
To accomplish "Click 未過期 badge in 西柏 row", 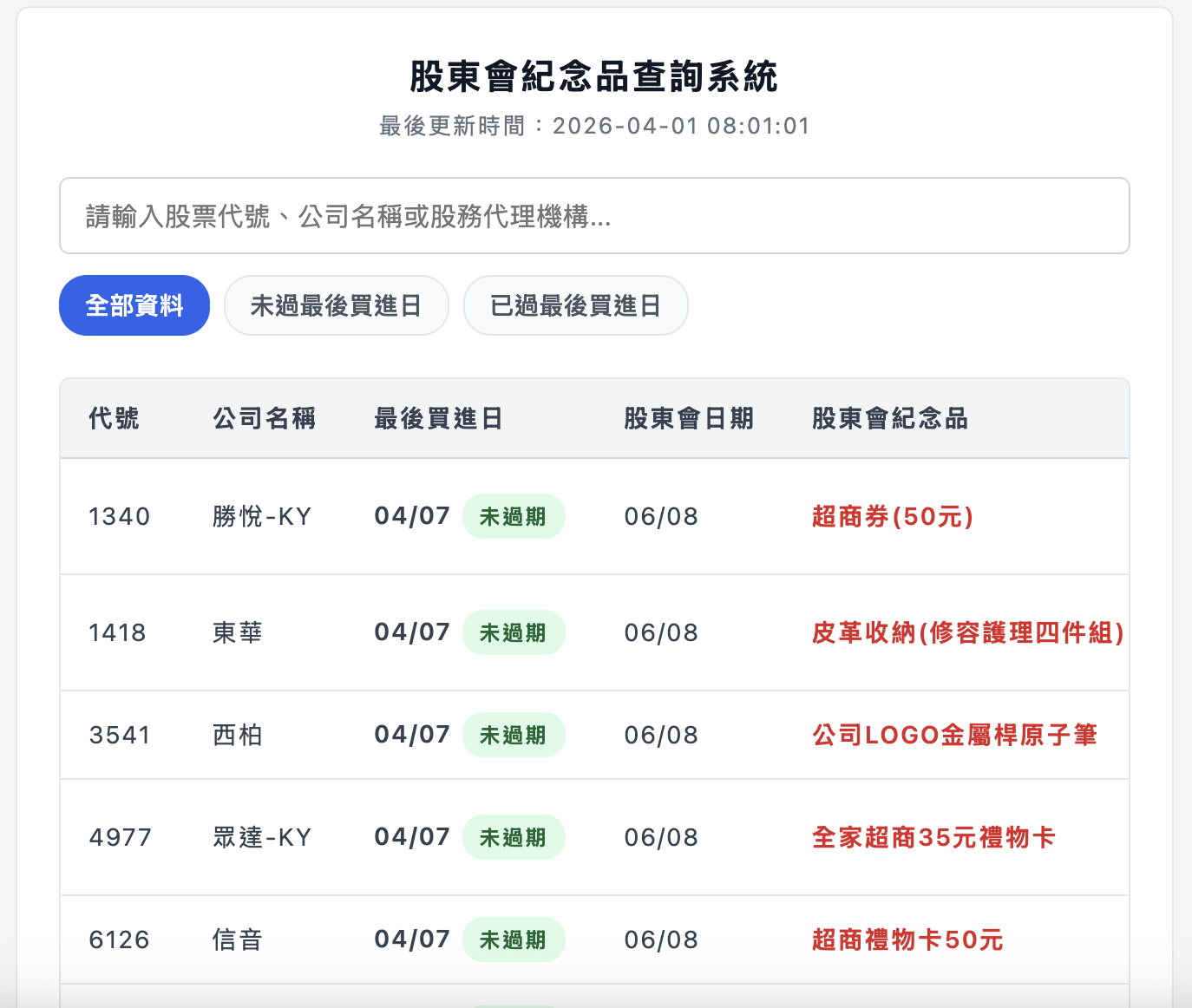I will 514,736.
